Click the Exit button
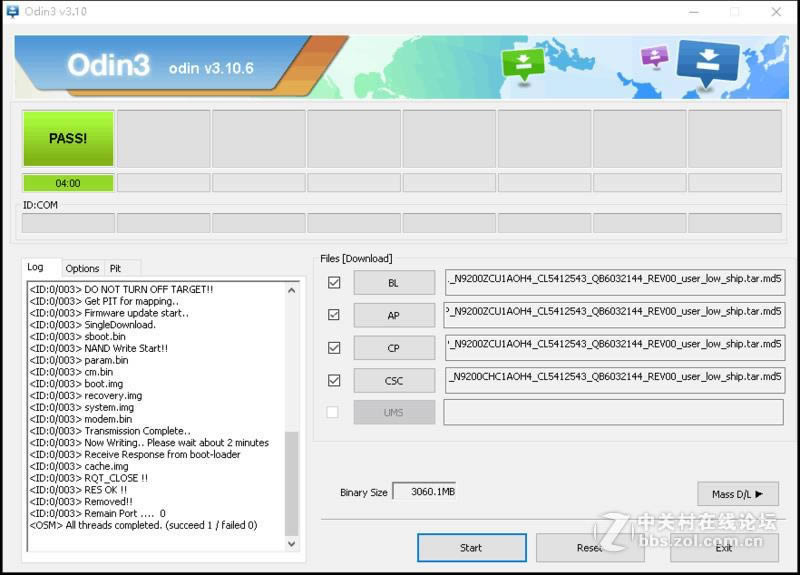 click(723, 548)
